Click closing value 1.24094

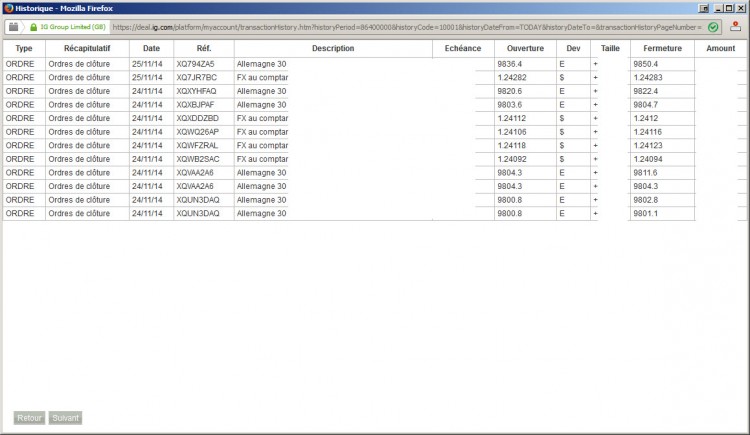pos(648,159)
